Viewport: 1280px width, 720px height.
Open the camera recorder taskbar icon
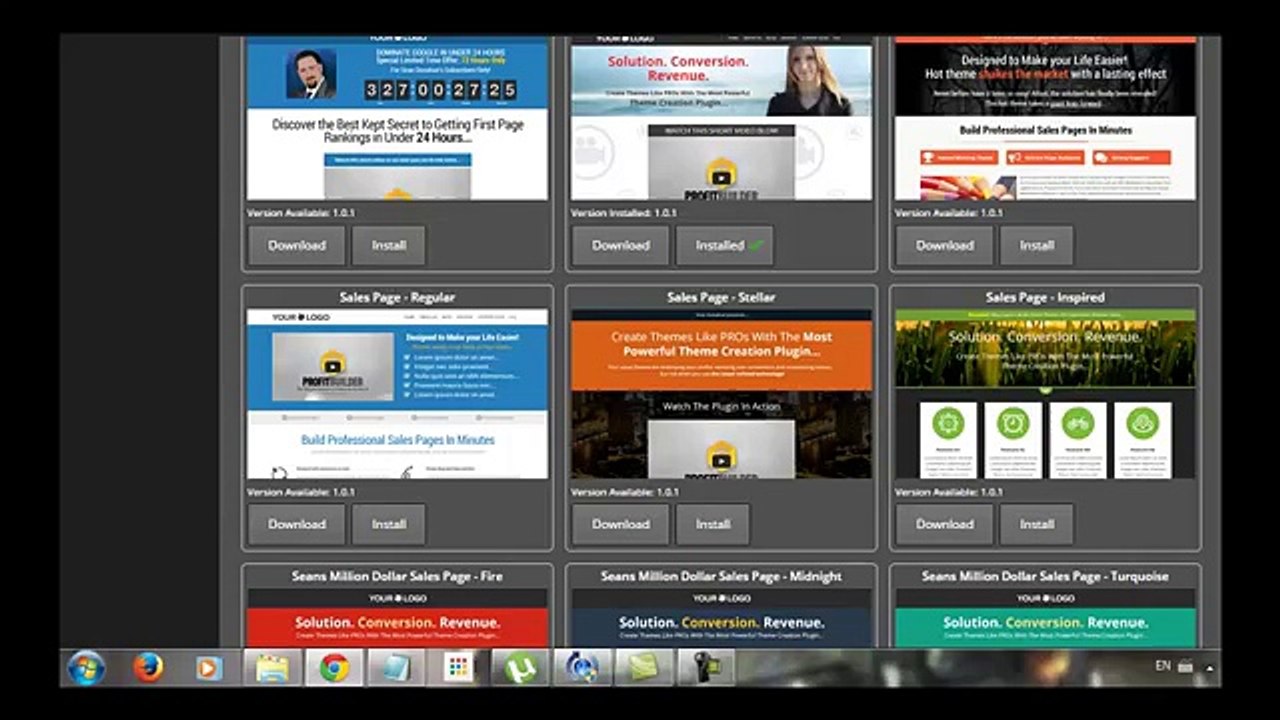(706, 668)
